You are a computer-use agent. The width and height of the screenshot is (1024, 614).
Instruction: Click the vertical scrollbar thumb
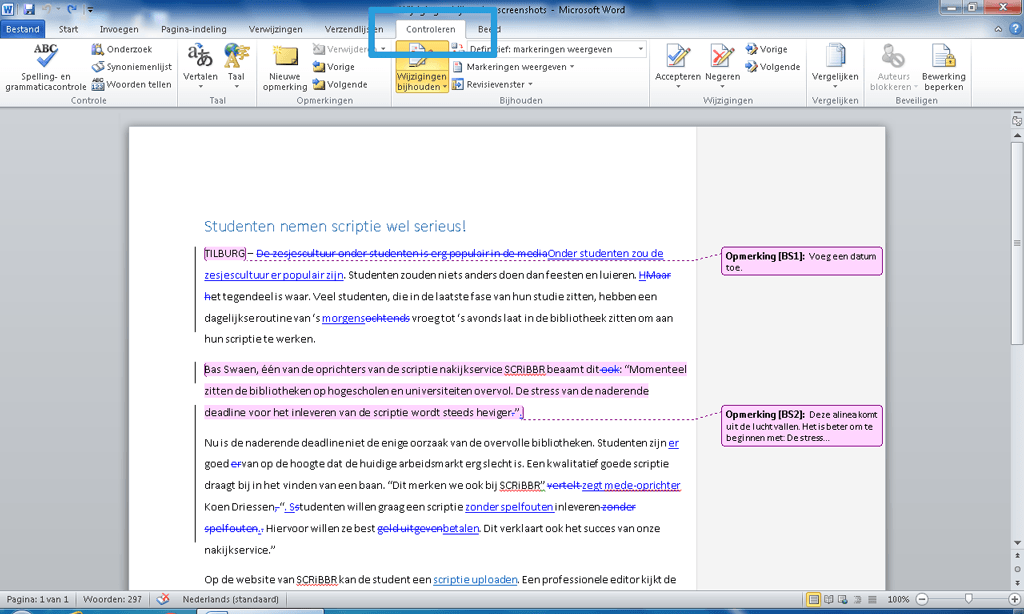pyautogui.click(x=1017, y=242)
